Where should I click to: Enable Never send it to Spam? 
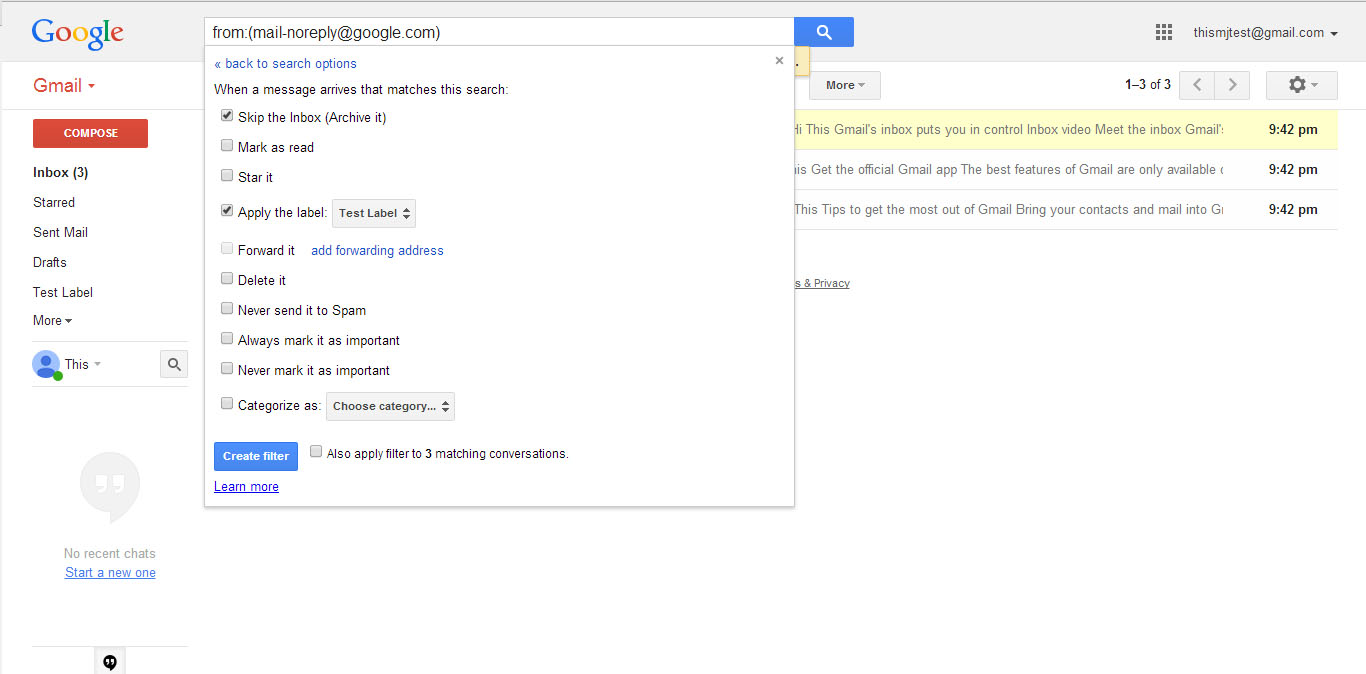(227, 309)
